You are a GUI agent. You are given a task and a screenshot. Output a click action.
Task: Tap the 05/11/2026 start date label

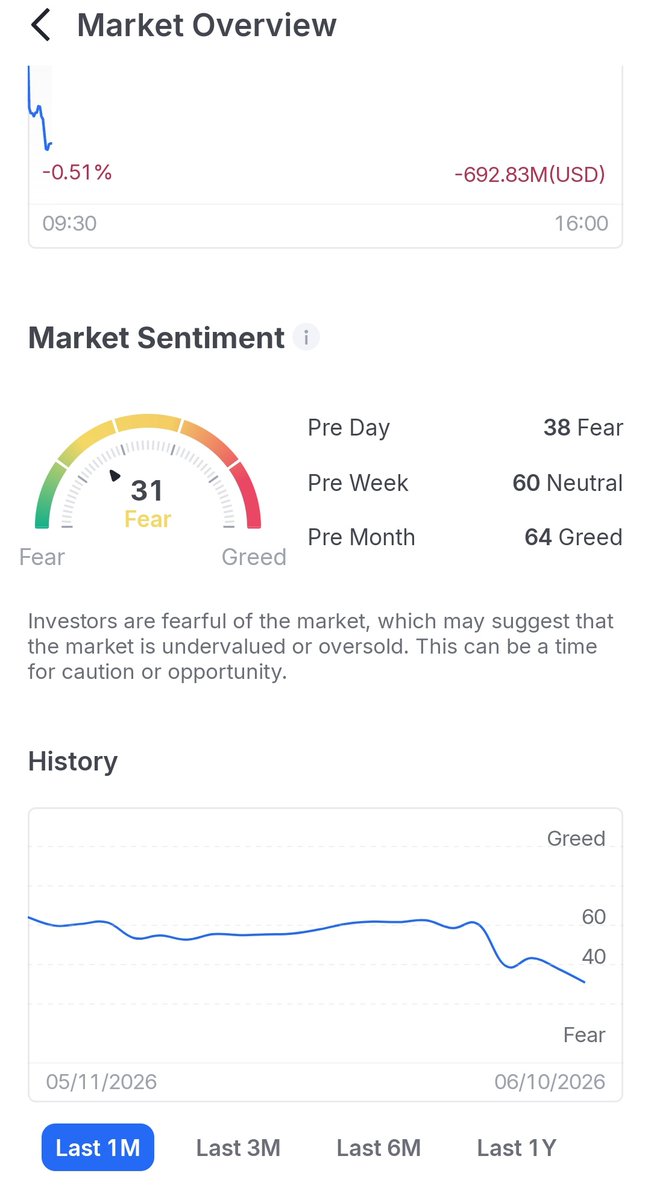click(x=101, y=1082)
